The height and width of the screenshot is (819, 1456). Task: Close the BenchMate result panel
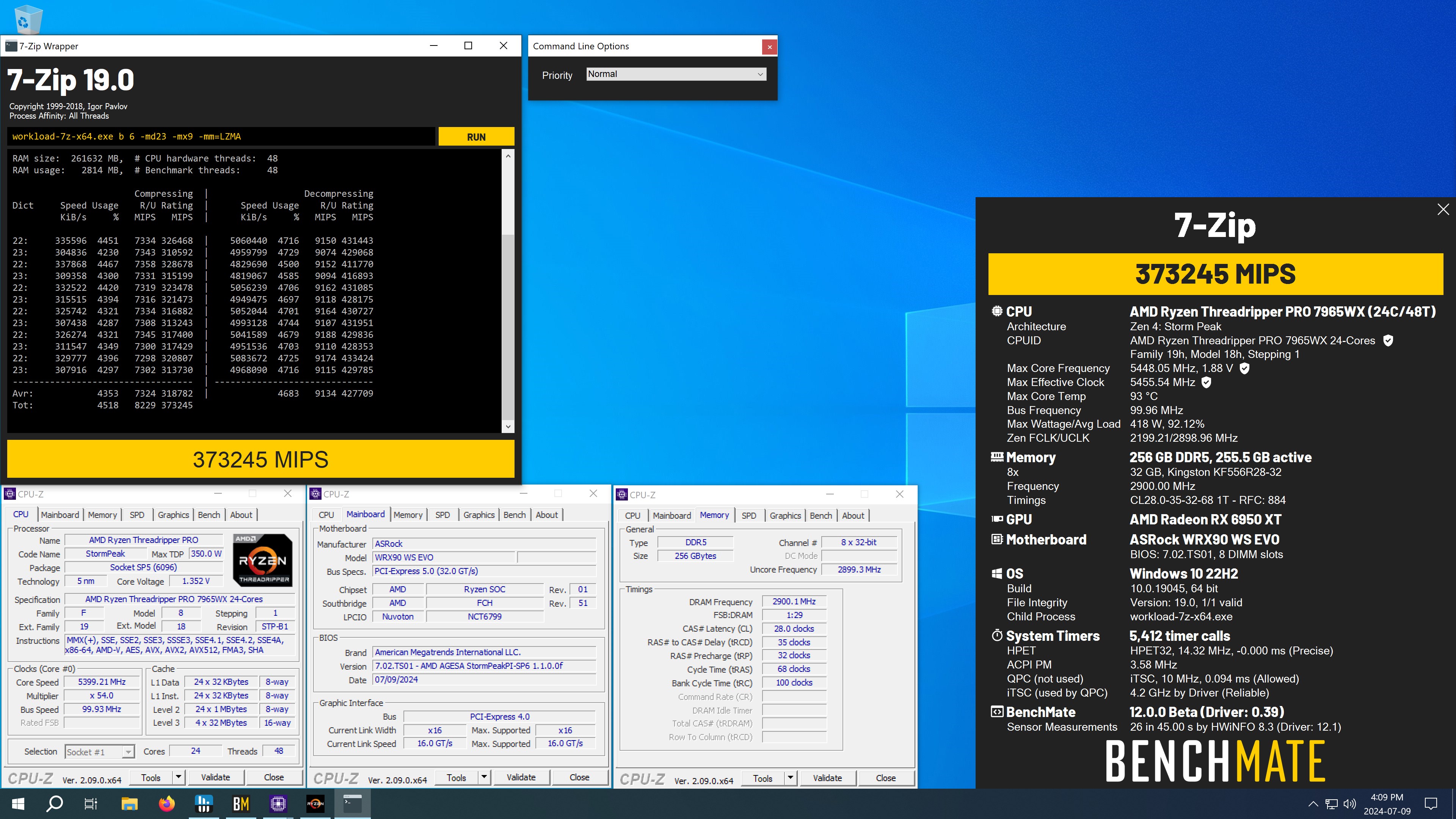(1443, 210)
